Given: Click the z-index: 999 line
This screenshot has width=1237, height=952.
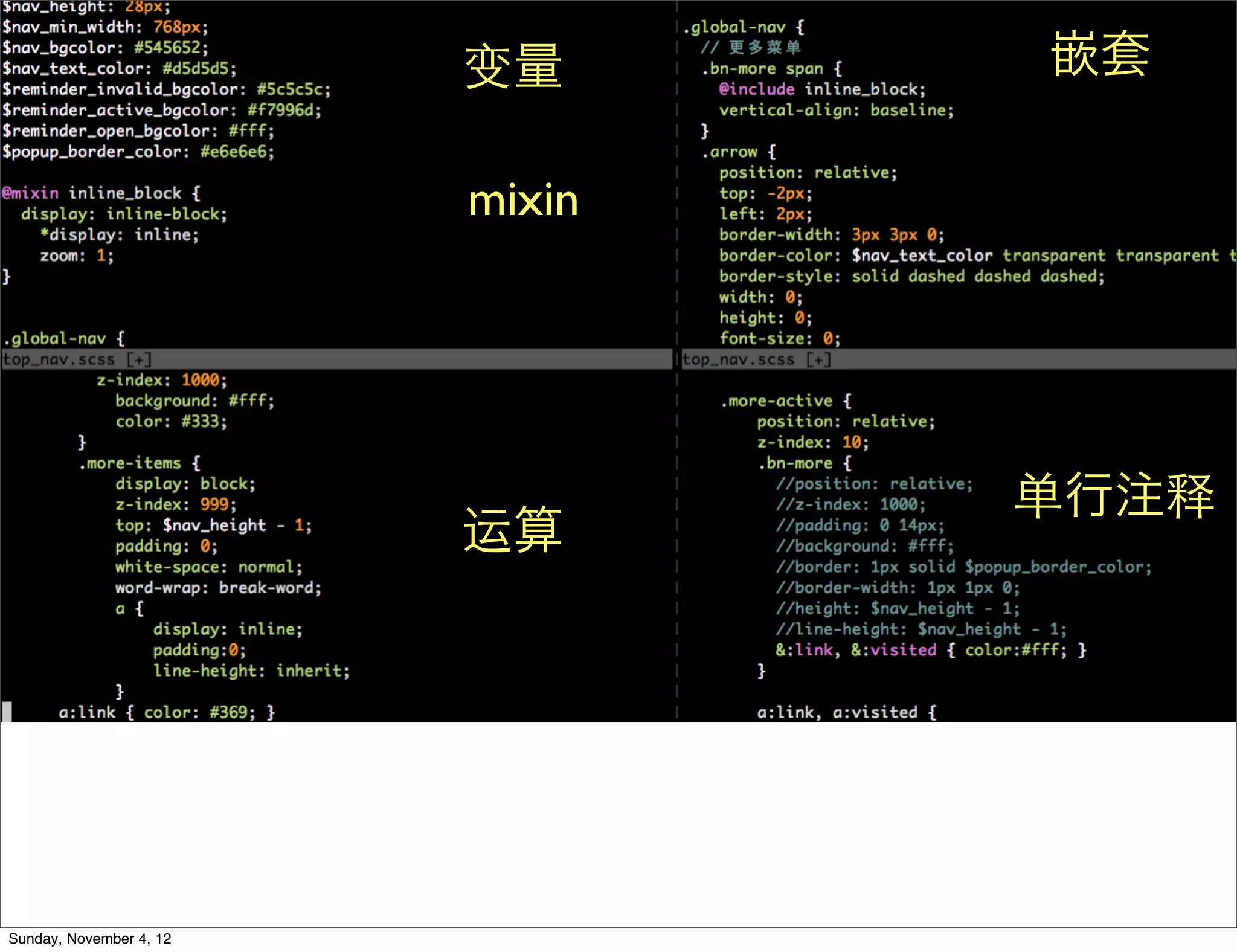Looking at the screenshot, I should [x=176, y=504].
